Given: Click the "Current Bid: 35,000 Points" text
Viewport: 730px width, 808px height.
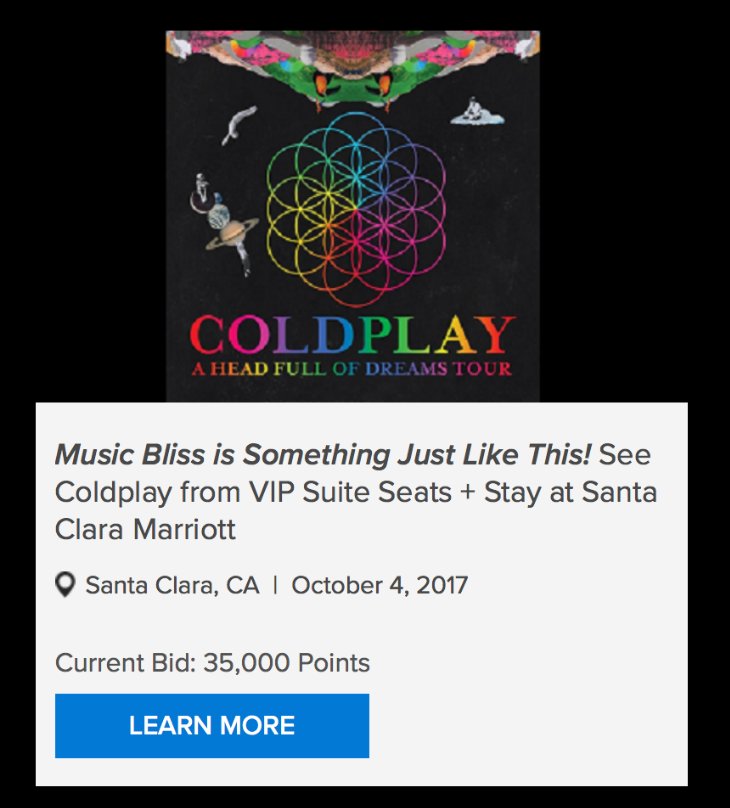Looking at the screenshot, I should click(212, 662).
